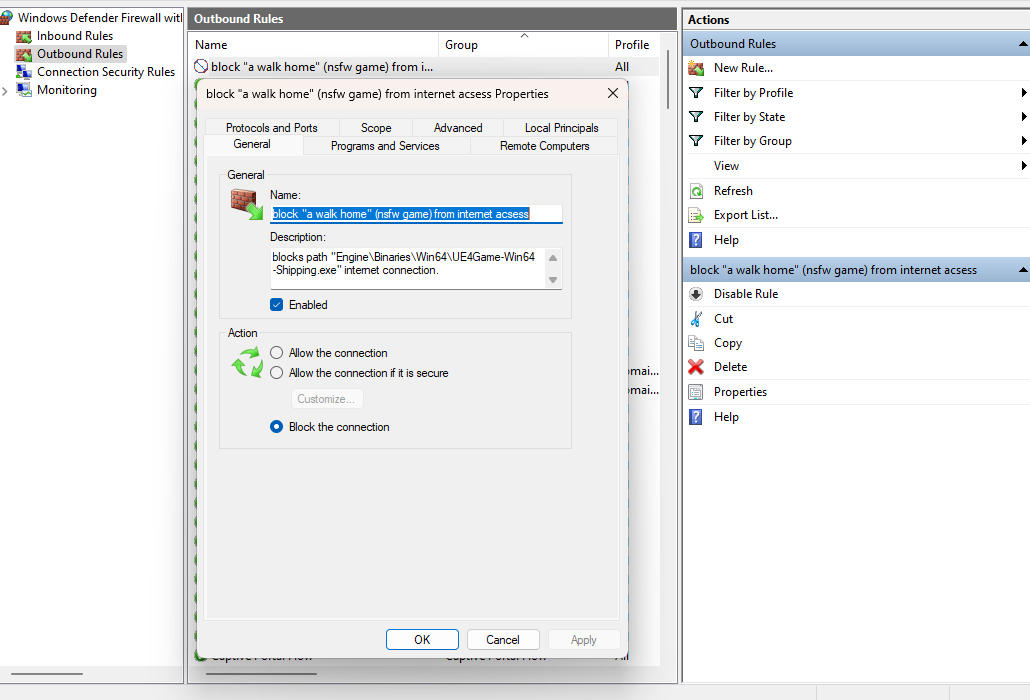The width and height of the screenshot is (1030, 700).
Task: Click the Monitoring tree icon
Action: [x=24, y=90]
